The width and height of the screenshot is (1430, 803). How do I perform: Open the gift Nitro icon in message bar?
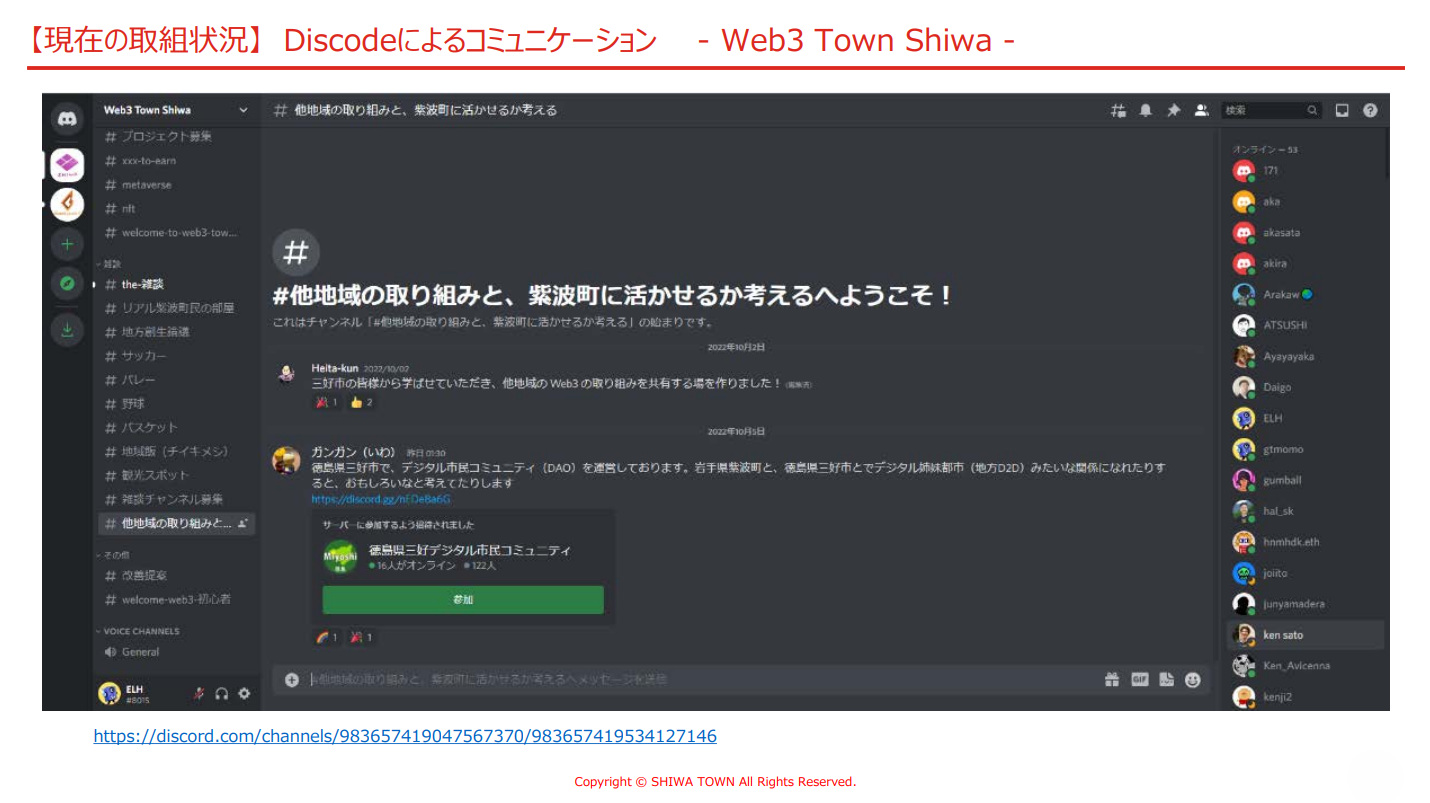1112,680
